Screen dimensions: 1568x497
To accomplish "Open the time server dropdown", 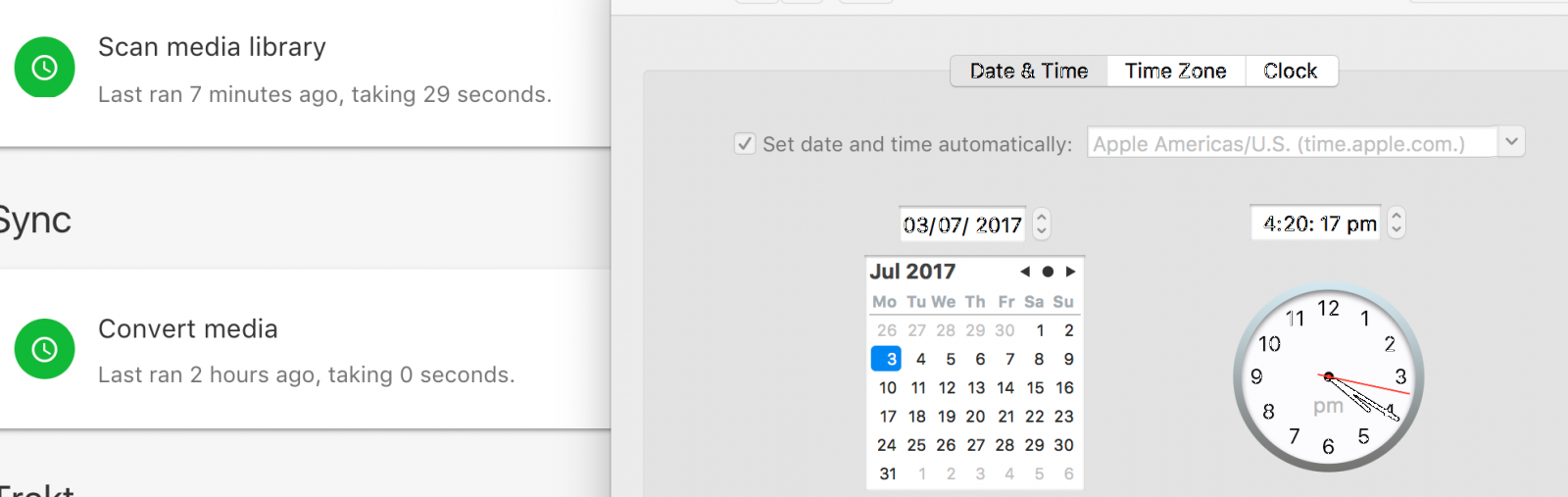I will tap(1511, 141).
